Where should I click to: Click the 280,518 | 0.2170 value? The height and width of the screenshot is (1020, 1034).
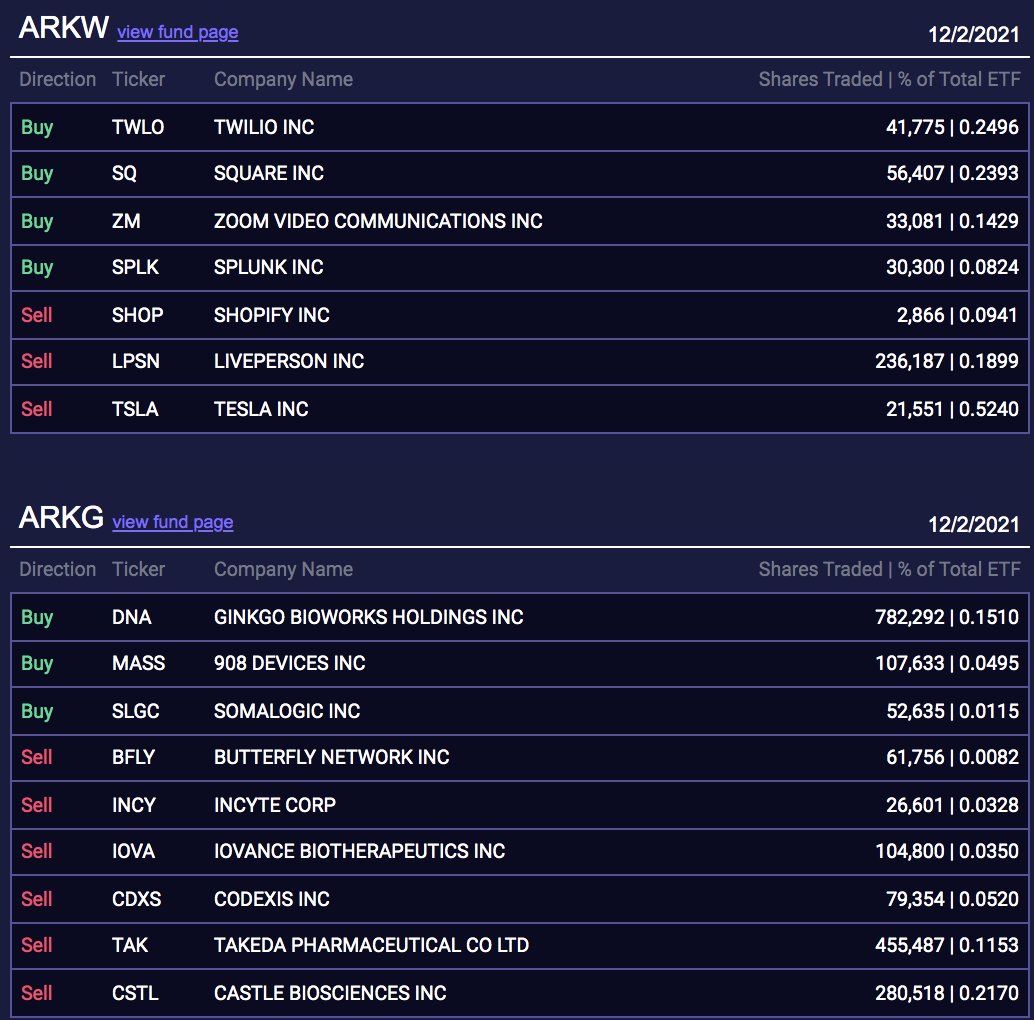[947, 993]
